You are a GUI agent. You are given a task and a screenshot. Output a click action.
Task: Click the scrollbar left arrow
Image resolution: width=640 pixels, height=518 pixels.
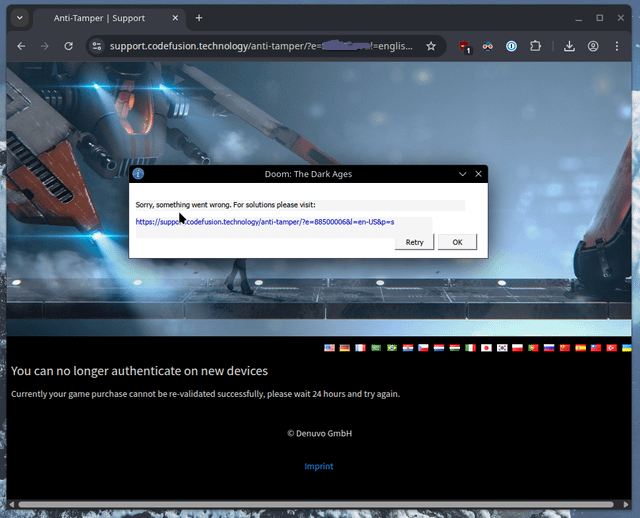(x=11, y=505)
